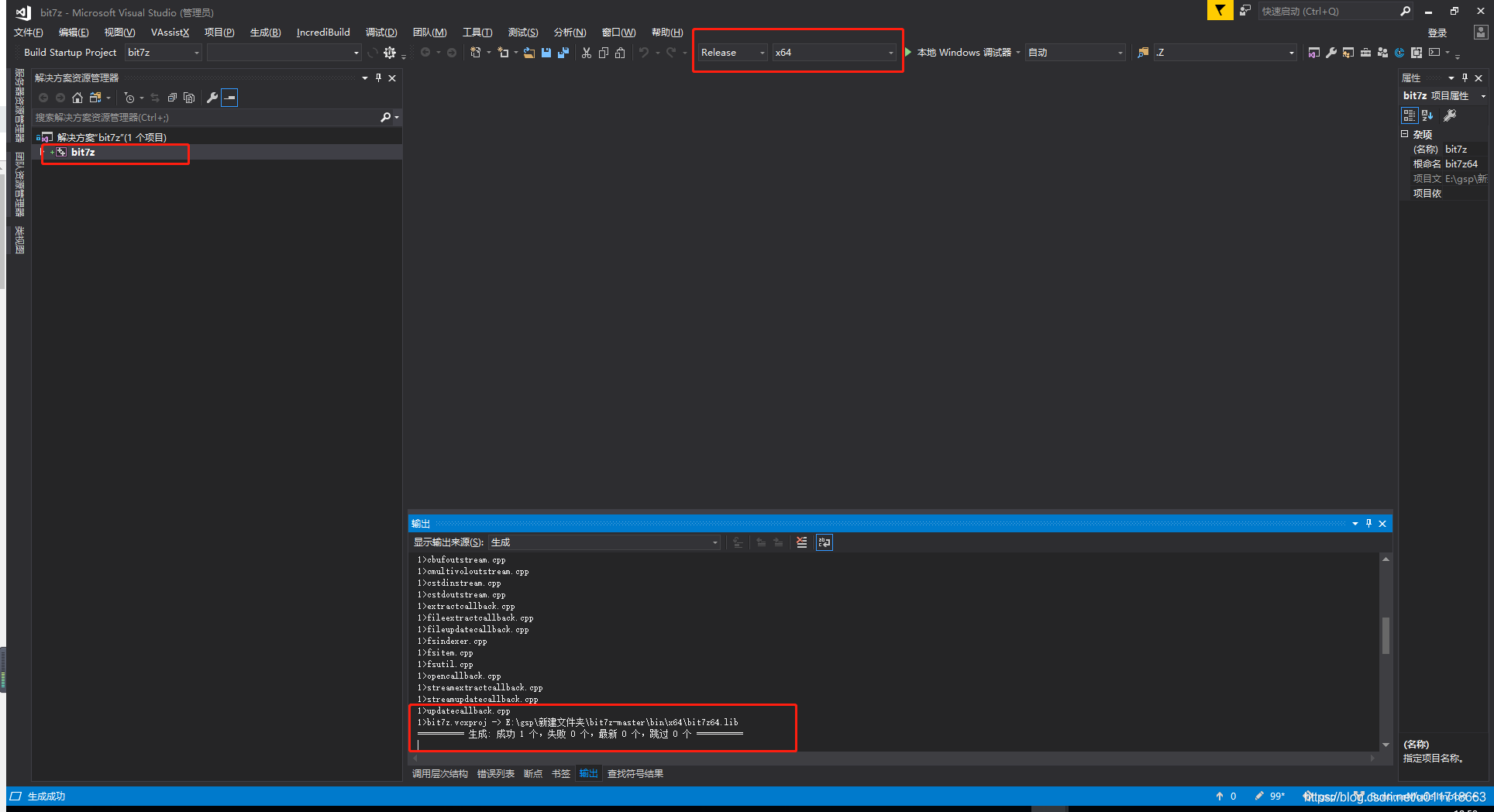Open the 自动 debugger type dropdown
Viewport: 1494px width, 812px height.
[1075, 53]
